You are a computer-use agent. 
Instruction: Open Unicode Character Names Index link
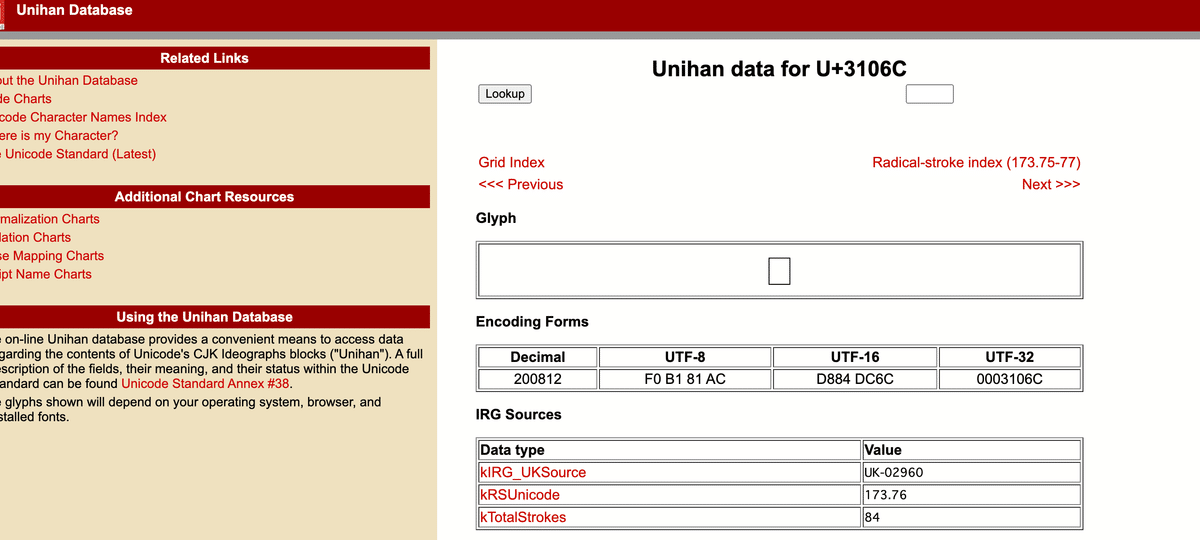83,117
